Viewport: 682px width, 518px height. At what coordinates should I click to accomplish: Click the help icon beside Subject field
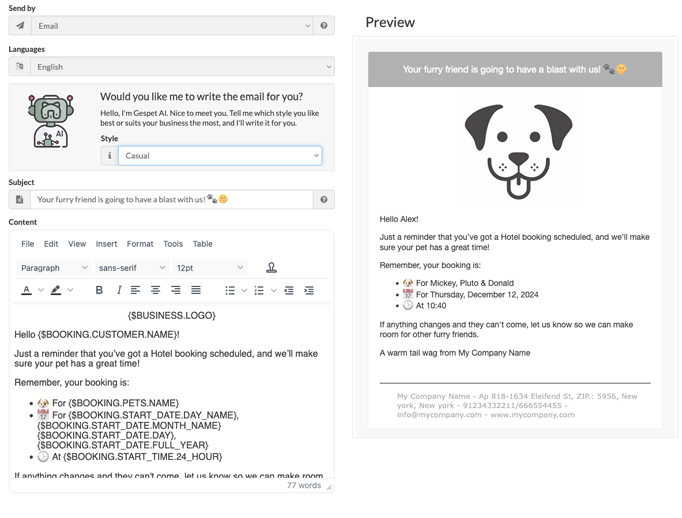(324, 199)
